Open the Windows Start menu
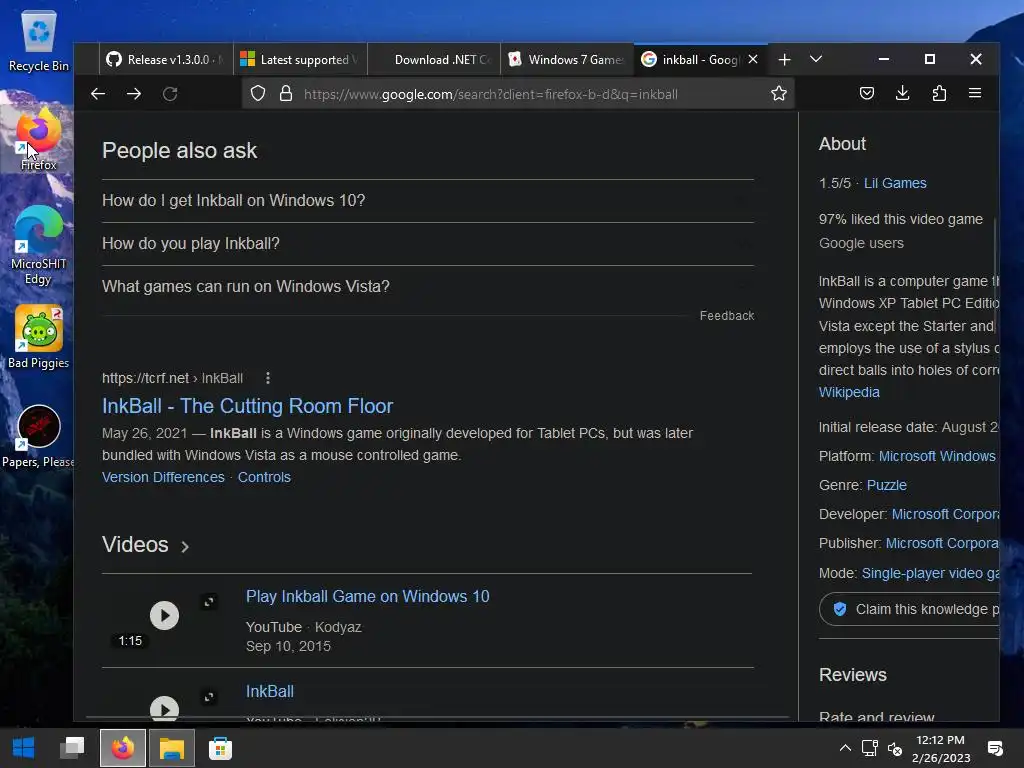The image size is (1024, 768). tap(24, 748)
